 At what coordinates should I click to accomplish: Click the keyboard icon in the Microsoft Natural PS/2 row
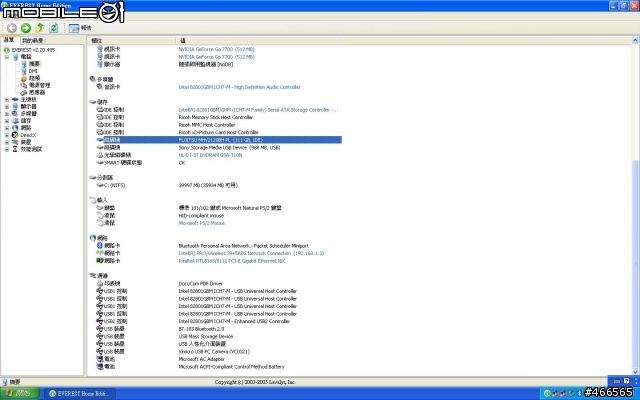tap(100, 208)
